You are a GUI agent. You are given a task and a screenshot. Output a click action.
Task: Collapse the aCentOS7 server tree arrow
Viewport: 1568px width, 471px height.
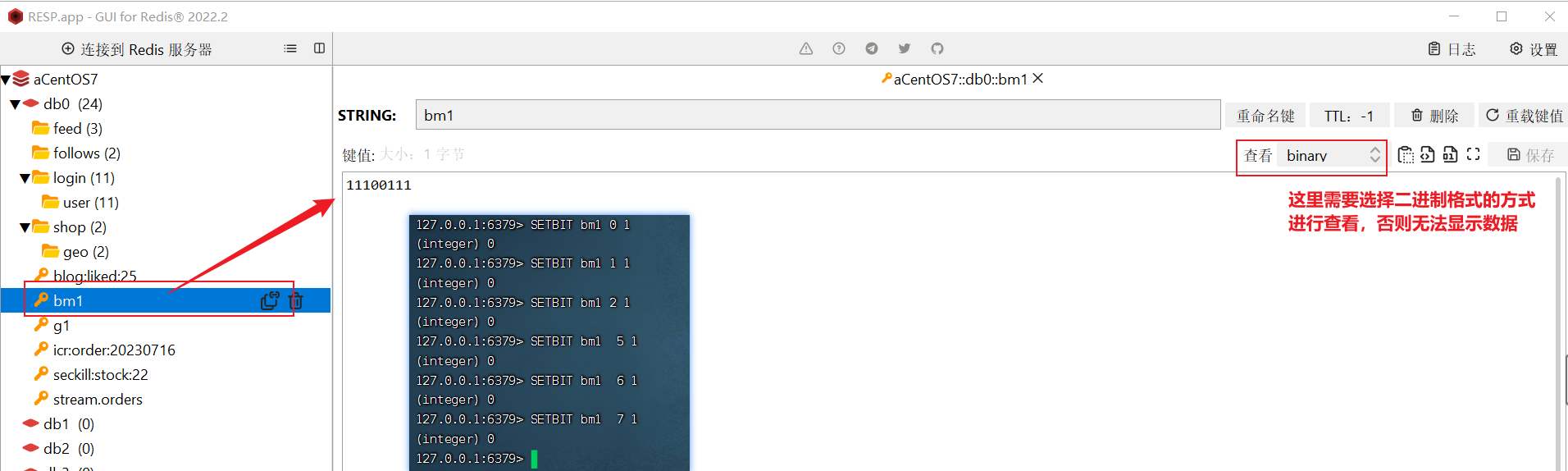tap(6, 80)
